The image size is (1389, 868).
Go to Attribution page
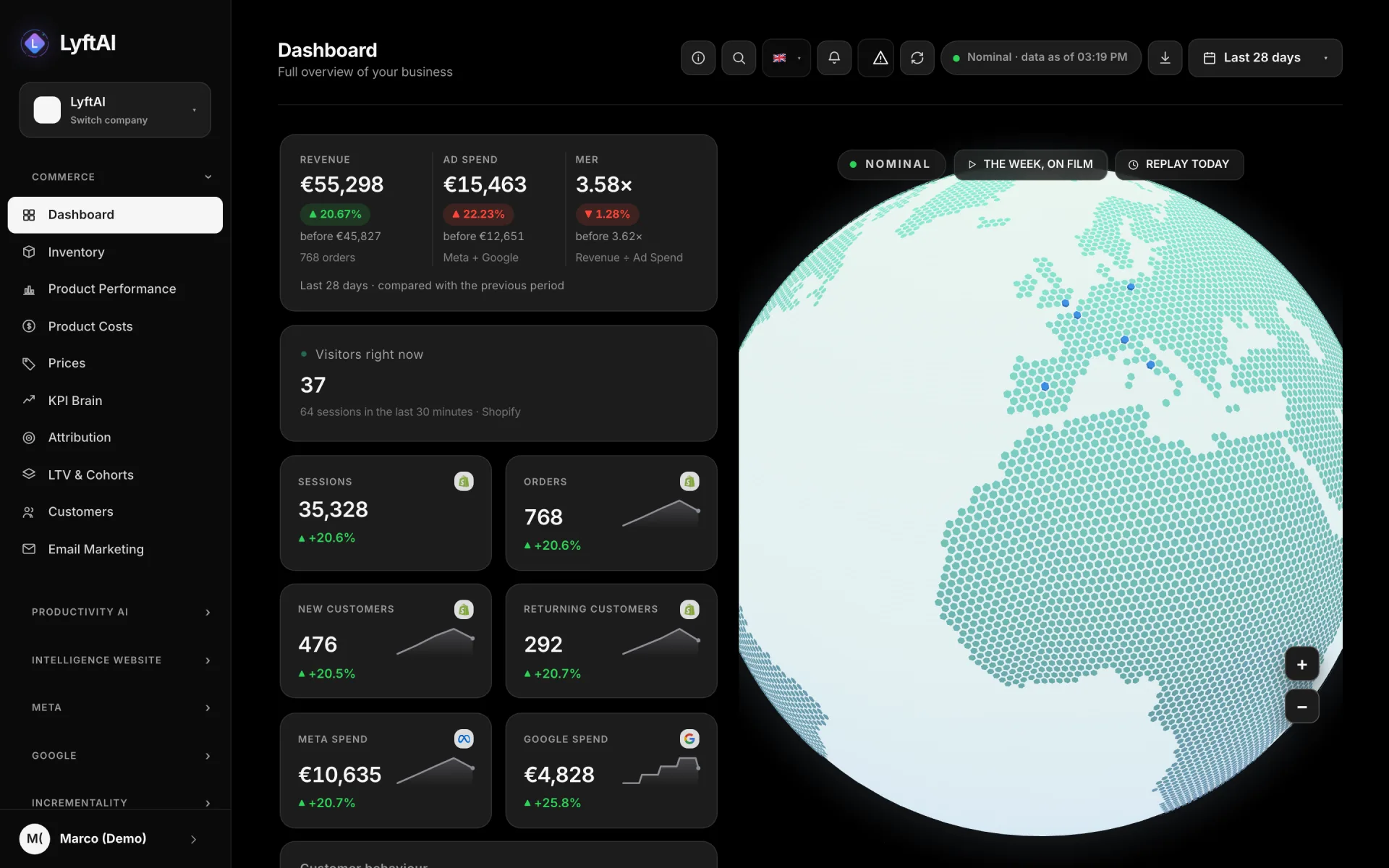pos(115,438)
